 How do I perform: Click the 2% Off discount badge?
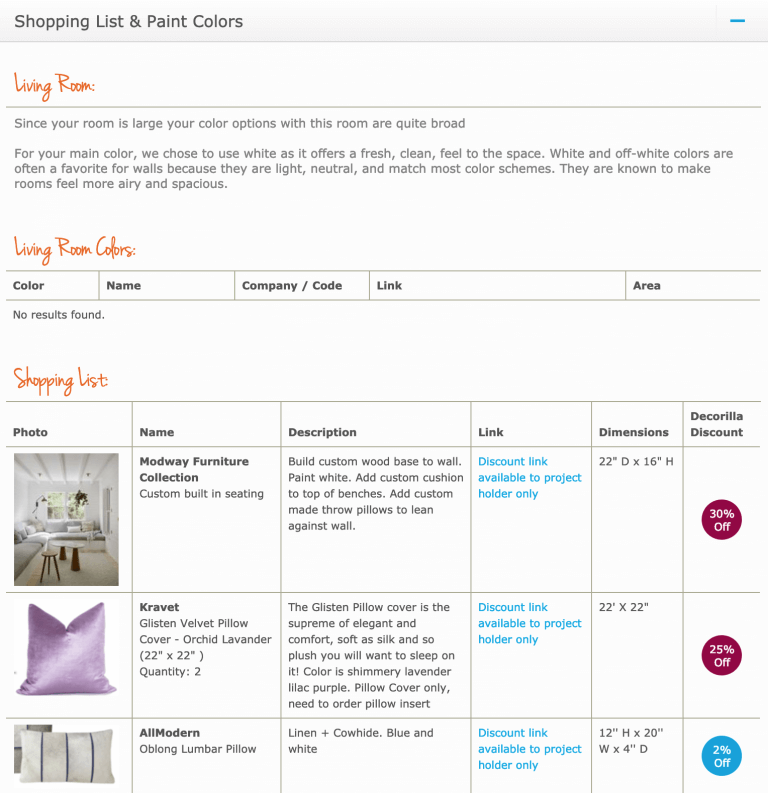(x=721, y=756)
